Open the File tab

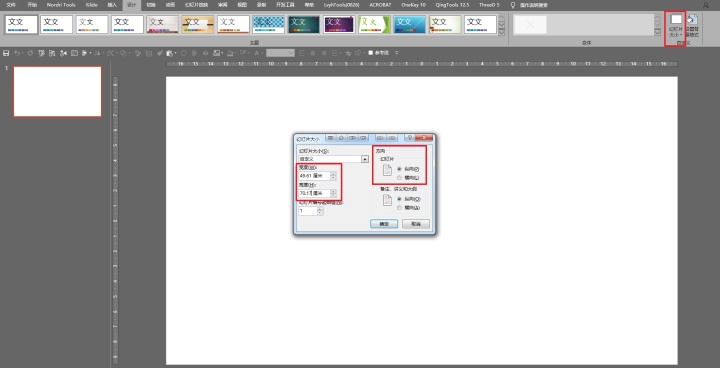click(x=11, y=5)
